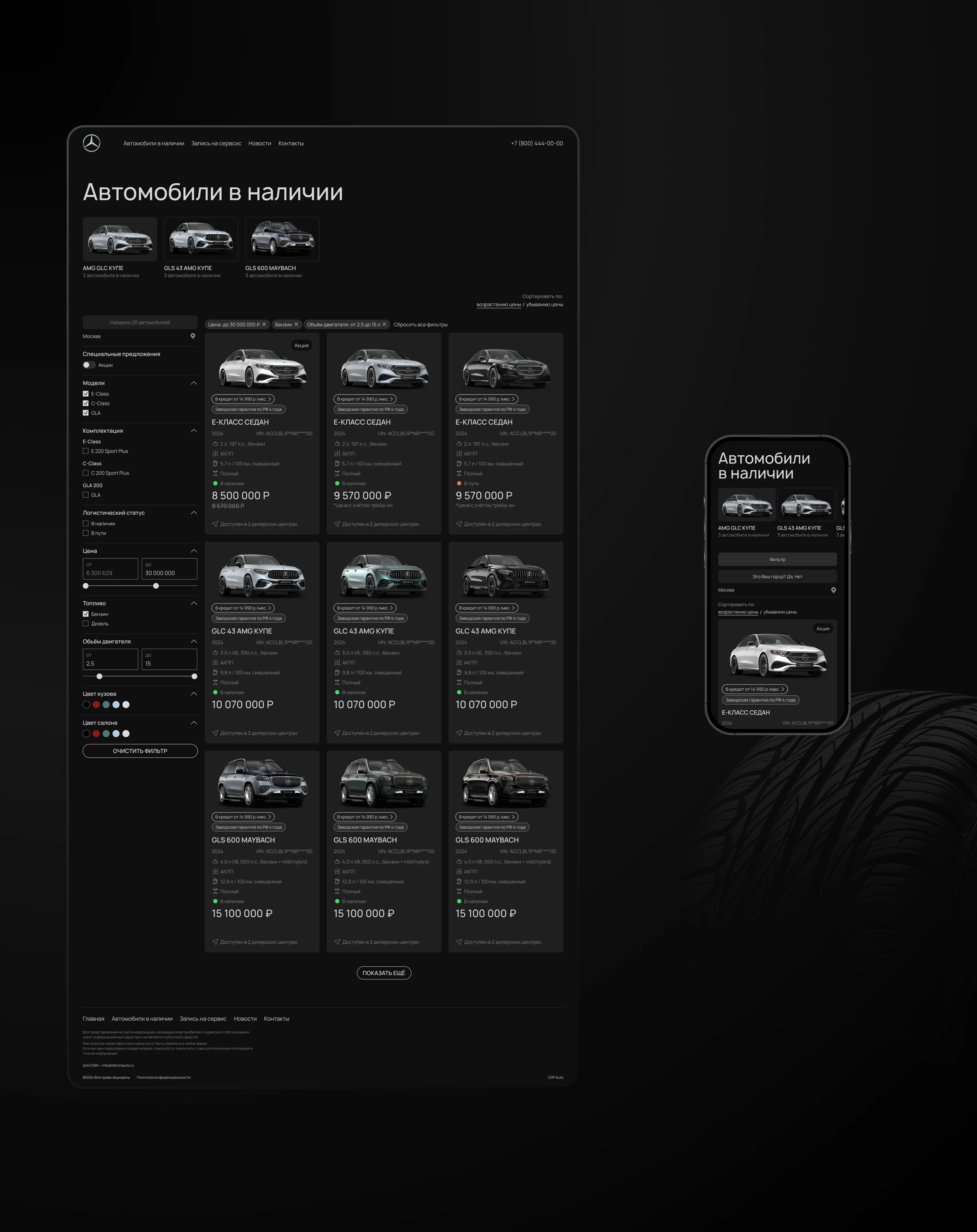The width and height of the screenshot is (977, 1232).
Task: Click the geolocation pin next to Москва
Action: pos(193,336)
